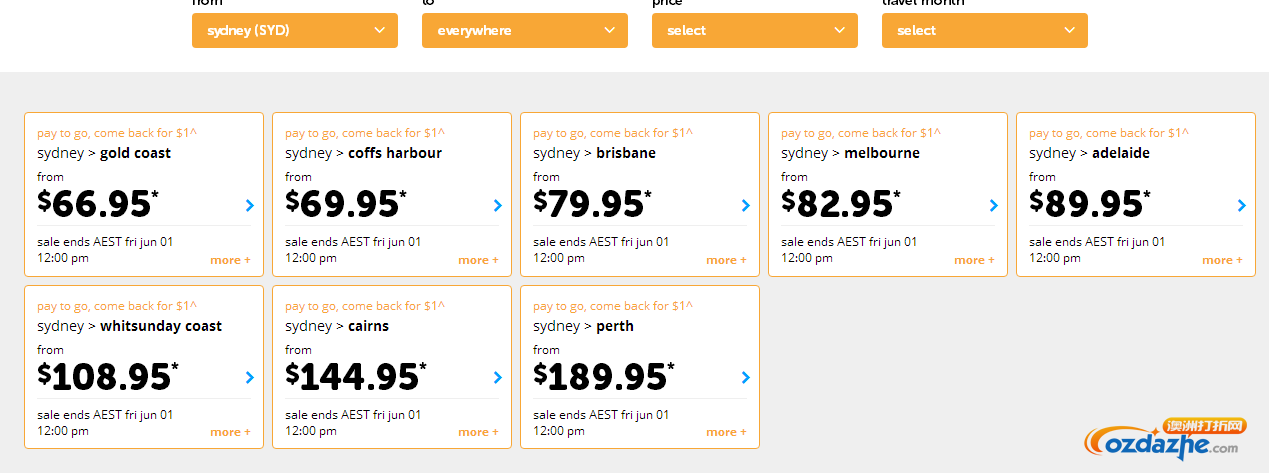Select the $89.95 Sydney to Adelaide price
Screen dimensions: 1269x473
pyautogui.click(x=1088, y=203)
